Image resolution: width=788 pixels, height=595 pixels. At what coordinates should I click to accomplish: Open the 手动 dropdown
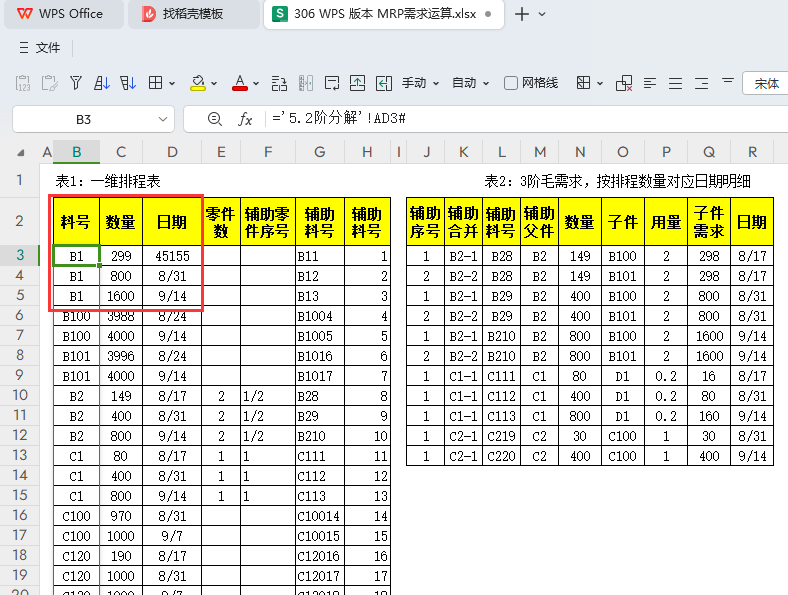420,83
